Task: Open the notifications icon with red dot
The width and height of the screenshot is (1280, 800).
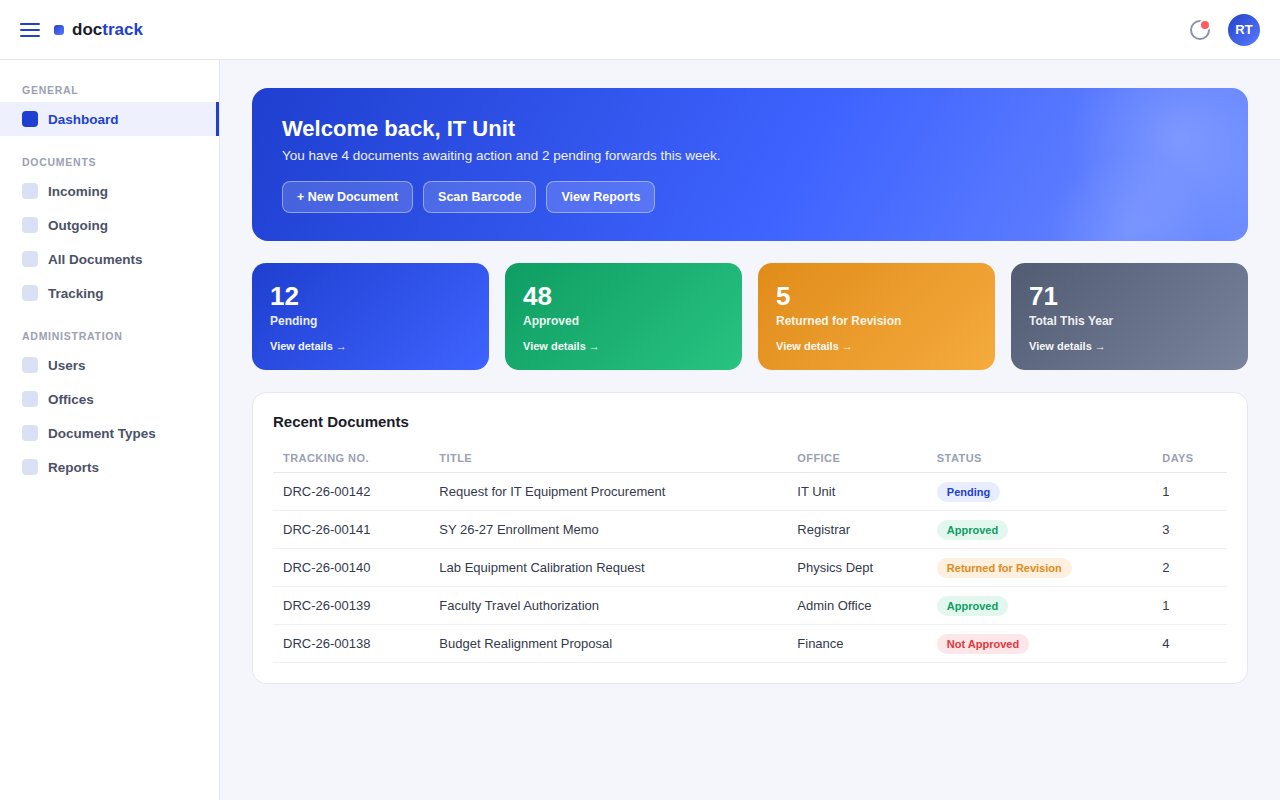Action: (1200, 30)
